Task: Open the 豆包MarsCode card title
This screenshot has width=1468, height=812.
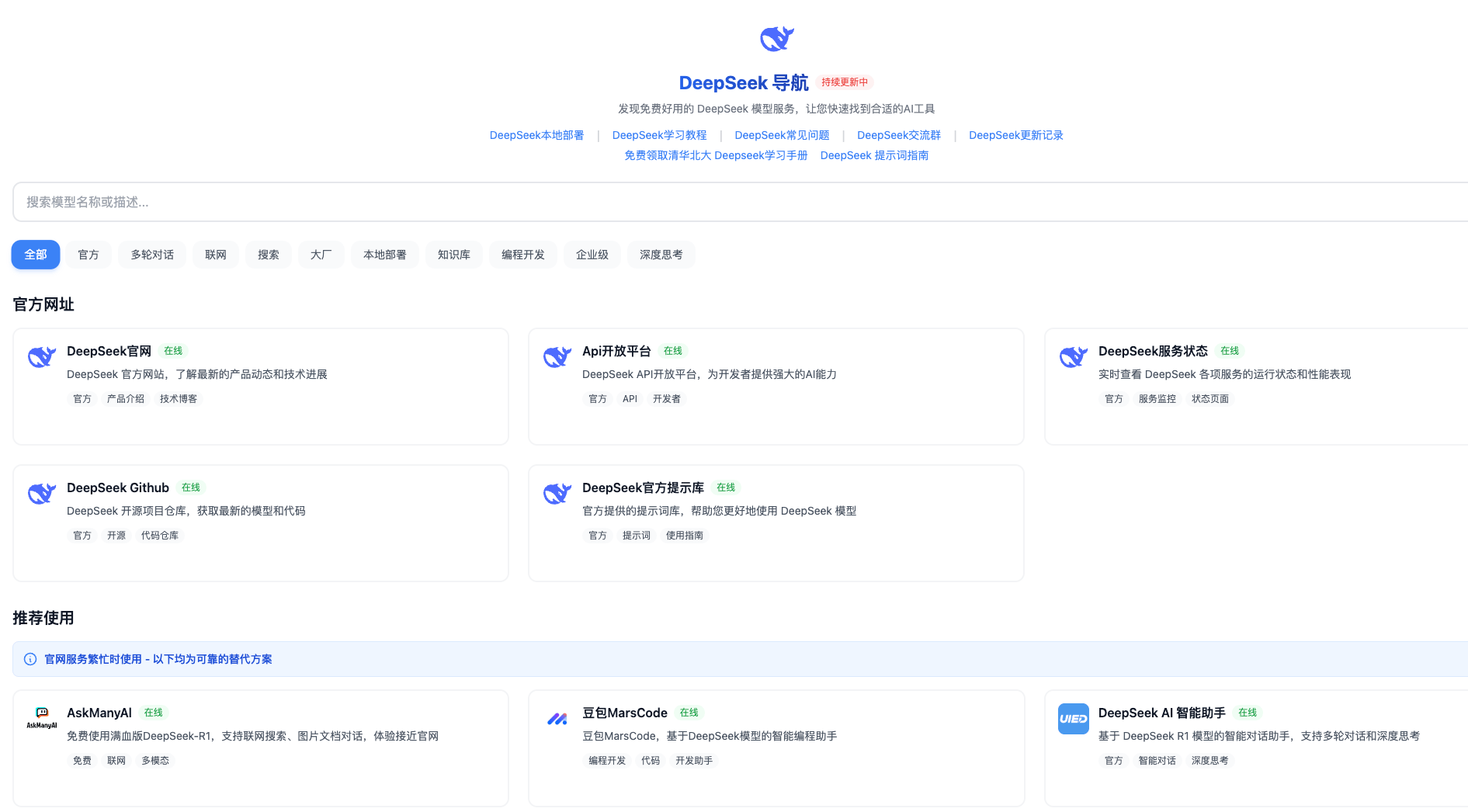Action: 625,713
